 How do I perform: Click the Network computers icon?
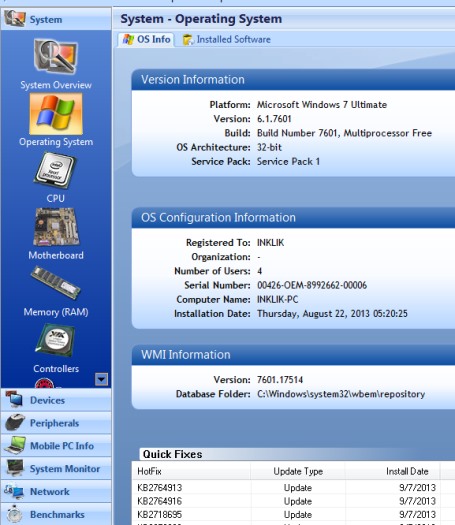[14, 491]
